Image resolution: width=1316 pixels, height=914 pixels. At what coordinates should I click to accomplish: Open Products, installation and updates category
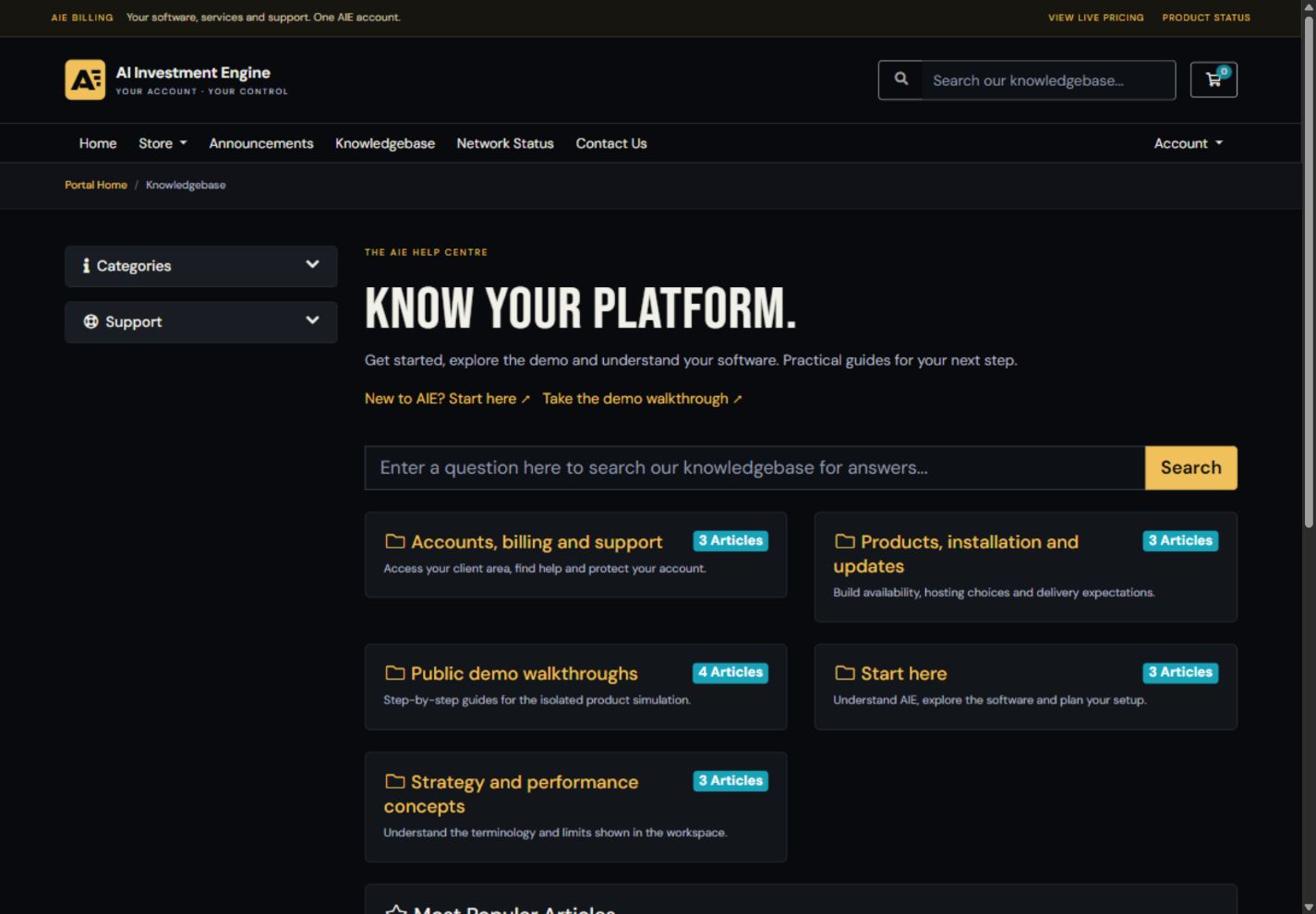tap(956, 554)
